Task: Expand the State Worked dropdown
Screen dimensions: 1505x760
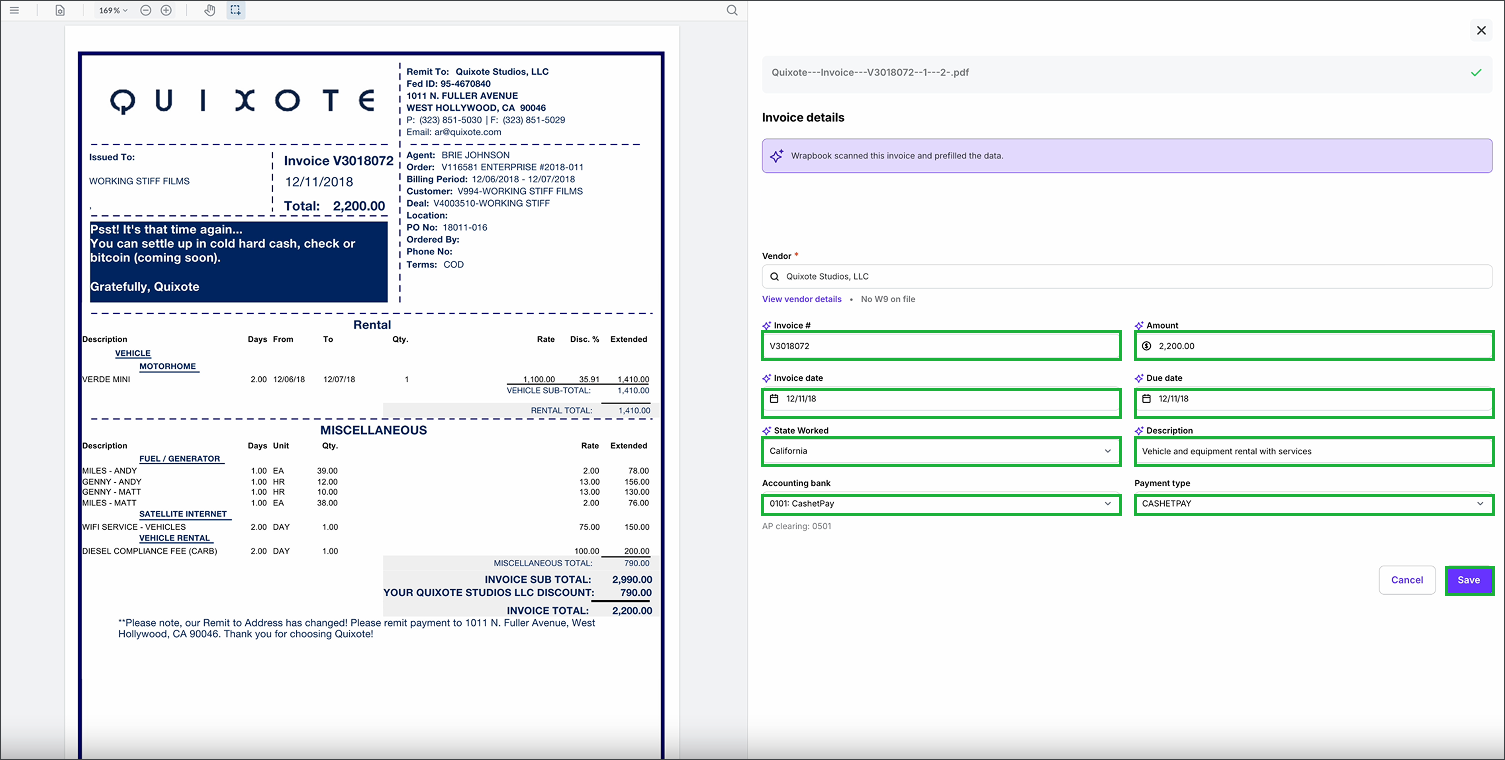Action: pyautogui.click(x=941, y=451)
